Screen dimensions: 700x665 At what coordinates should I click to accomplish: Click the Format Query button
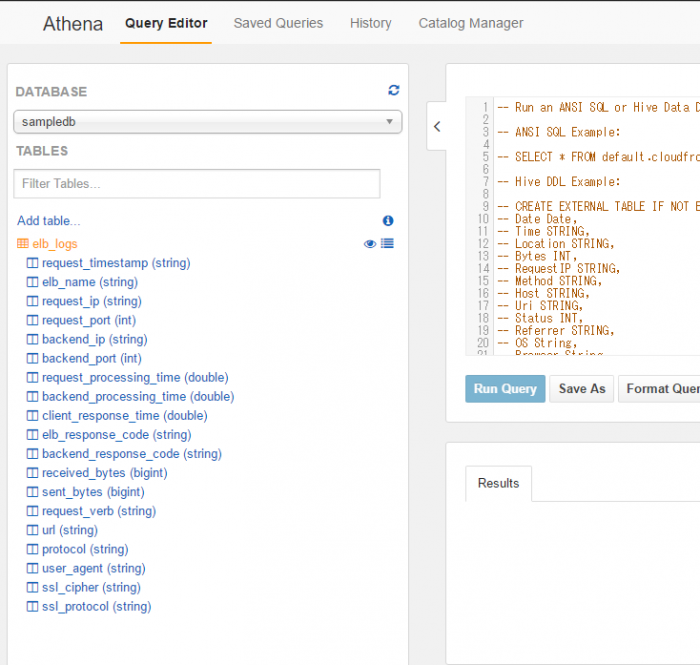[659, 389]
